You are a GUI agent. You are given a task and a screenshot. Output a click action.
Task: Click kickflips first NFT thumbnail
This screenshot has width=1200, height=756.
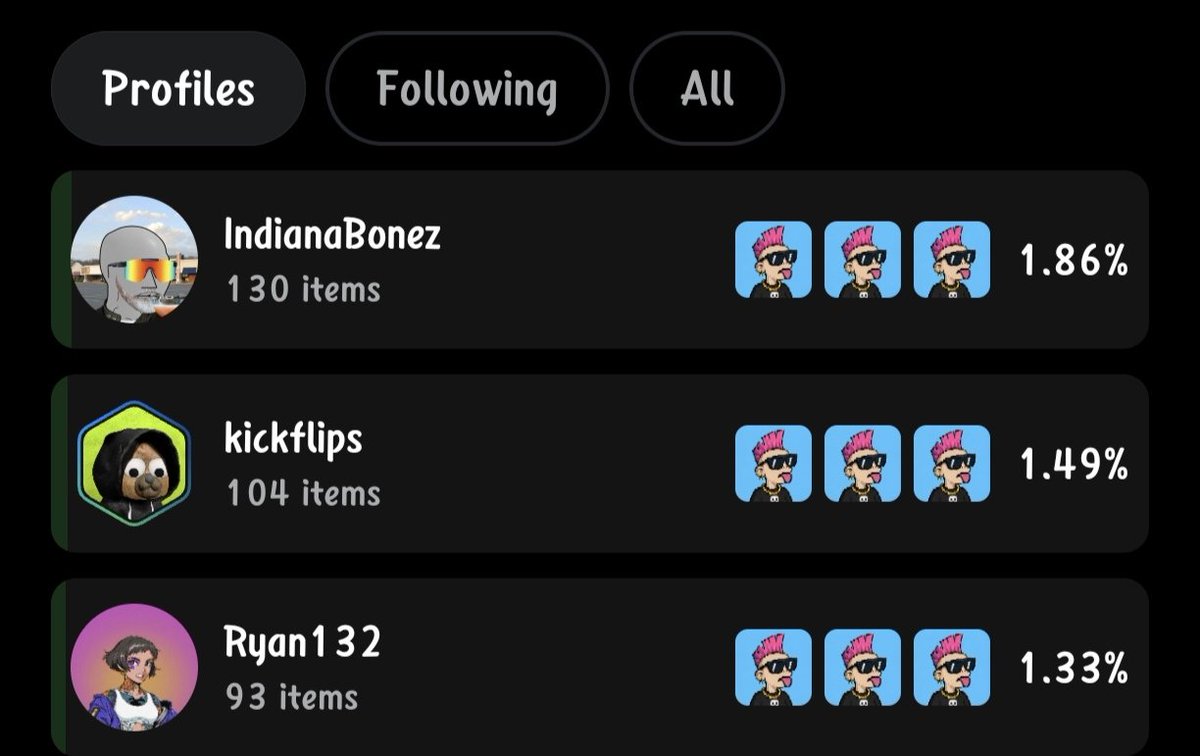pyautogui.click(x=773, y=464)
